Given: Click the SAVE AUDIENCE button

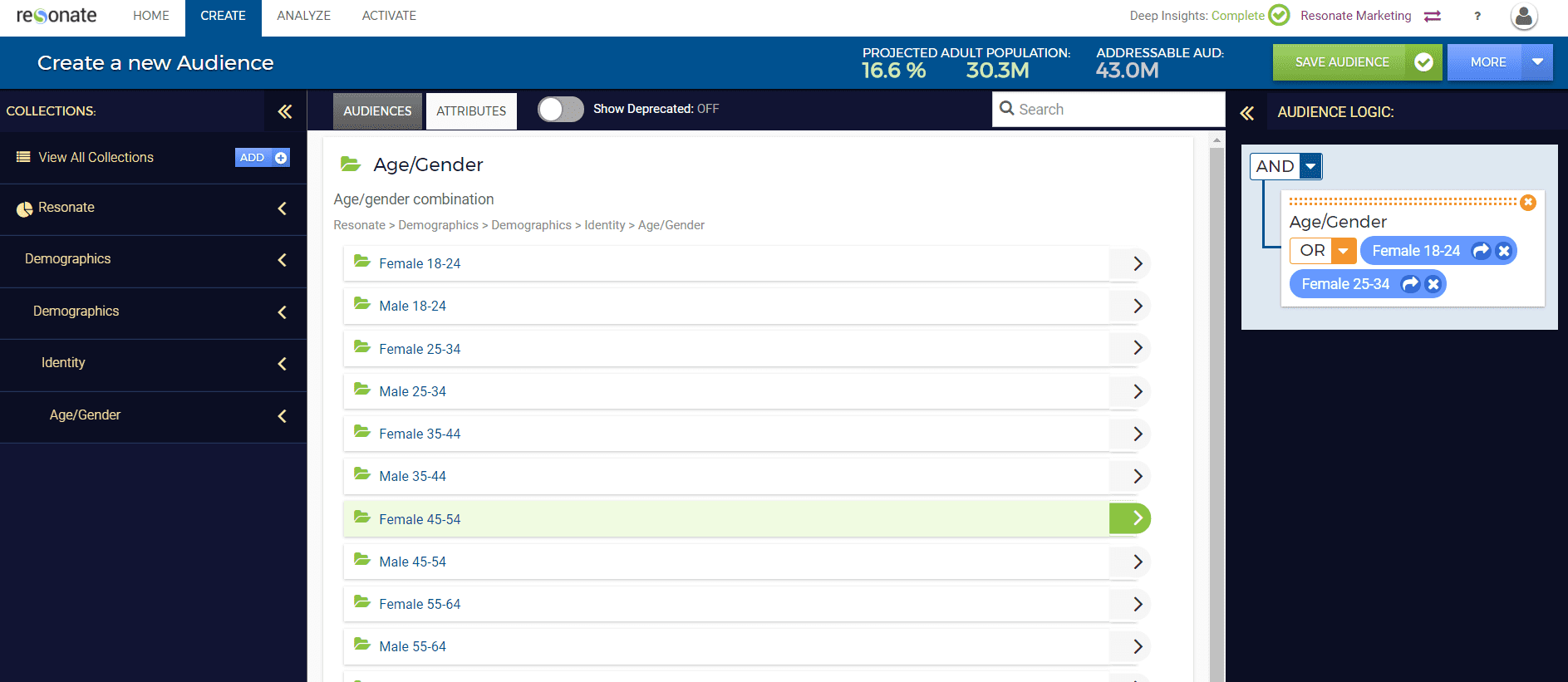Looking at the screenshot, I should pyautogui.click(x=1342, y=62).
